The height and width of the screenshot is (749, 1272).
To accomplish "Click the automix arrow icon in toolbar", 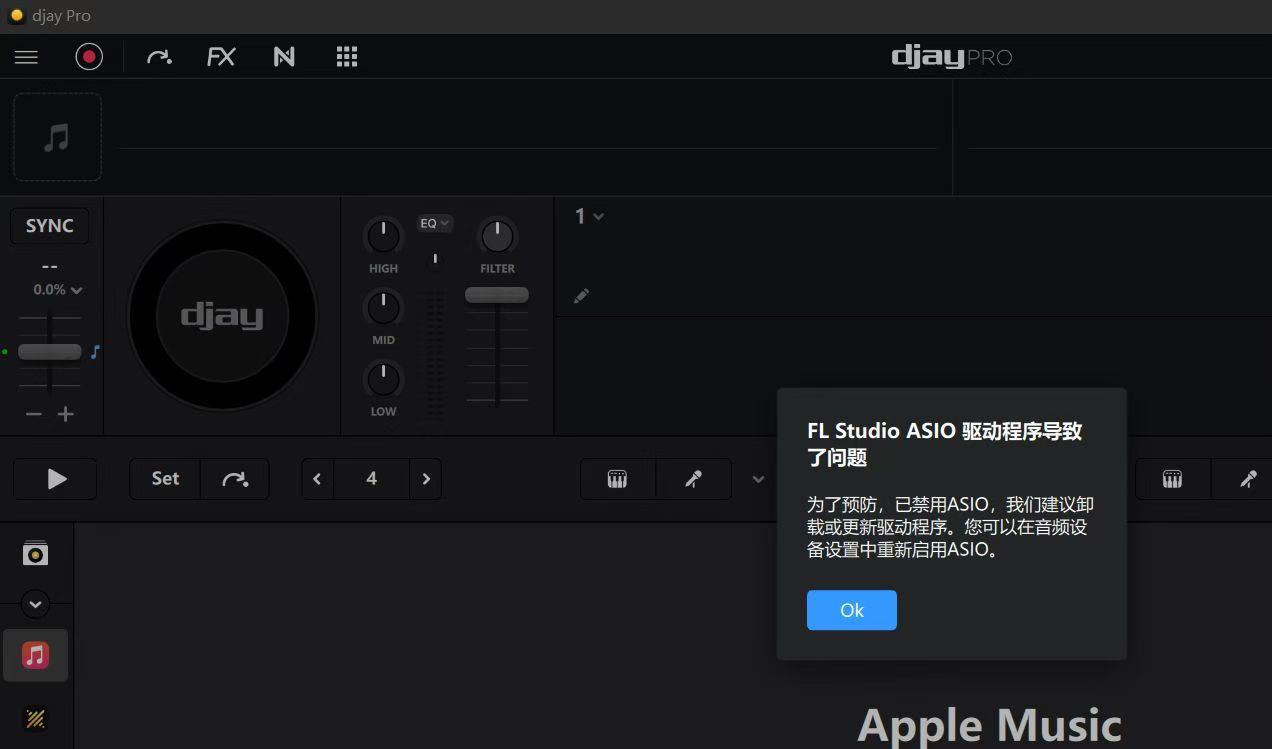I will click(159, 57).
